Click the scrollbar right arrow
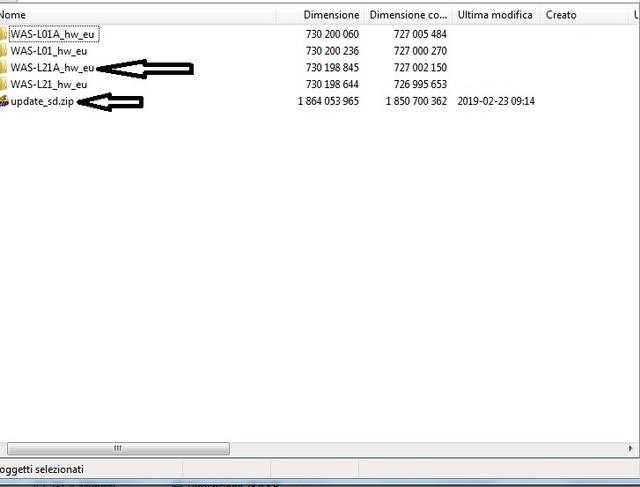The image size is (640, 487). (630, 448)
